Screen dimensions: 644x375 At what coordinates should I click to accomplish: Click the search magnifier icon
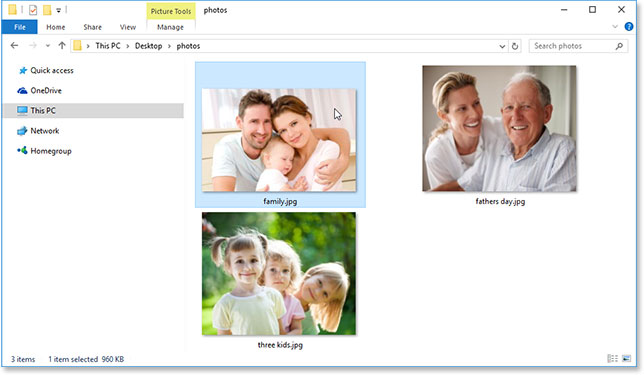[x=619, y=46]
